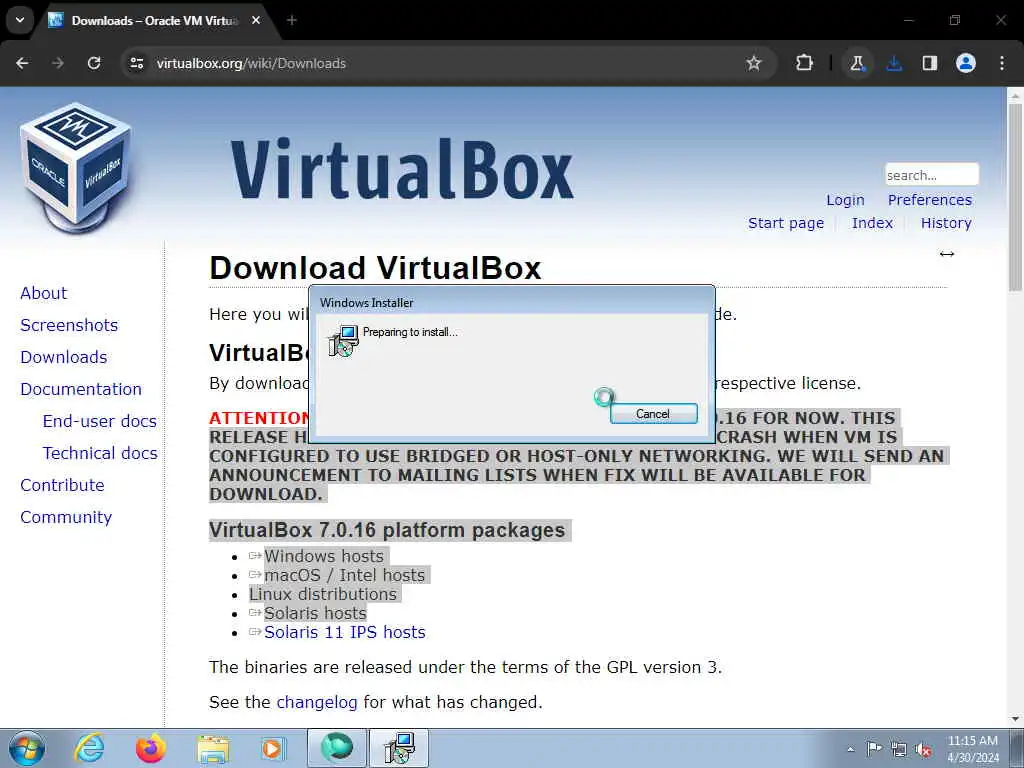The height and width of the screenshot is (768, 1024).
Task: Click the browser forward arrow
Action: click(x=58, y=63)
